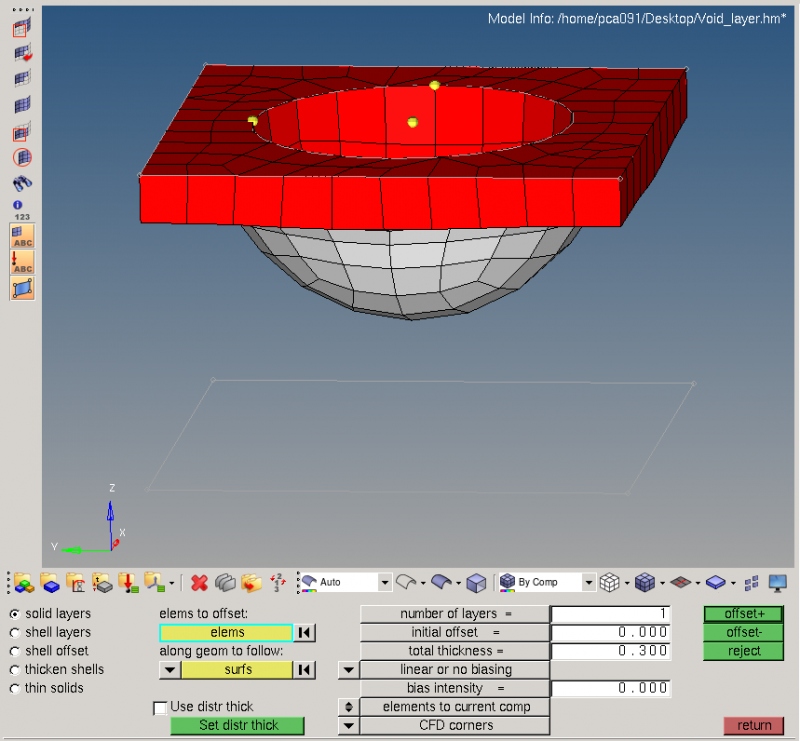Open the Load Collectors icon
Image resolution: width=800 pixels, height=741 pixels.
[x=128, y=583]
